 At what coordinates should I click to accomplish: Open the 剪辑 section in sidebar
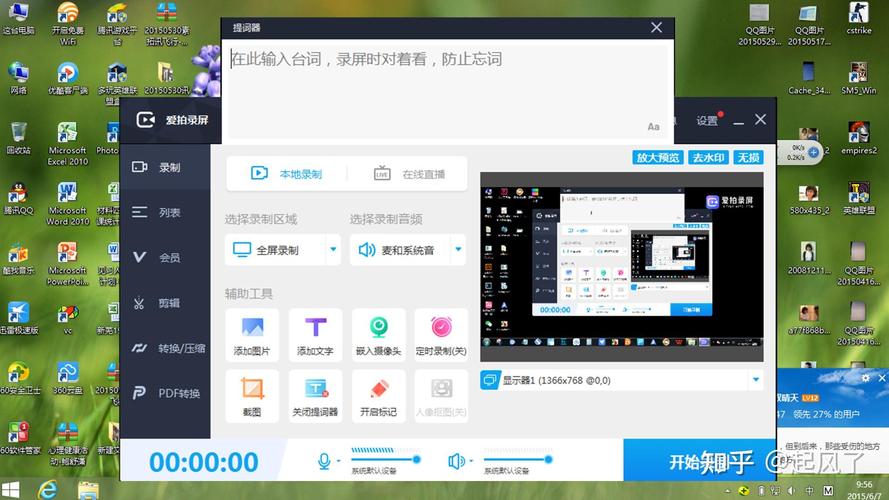click(164, 303)
